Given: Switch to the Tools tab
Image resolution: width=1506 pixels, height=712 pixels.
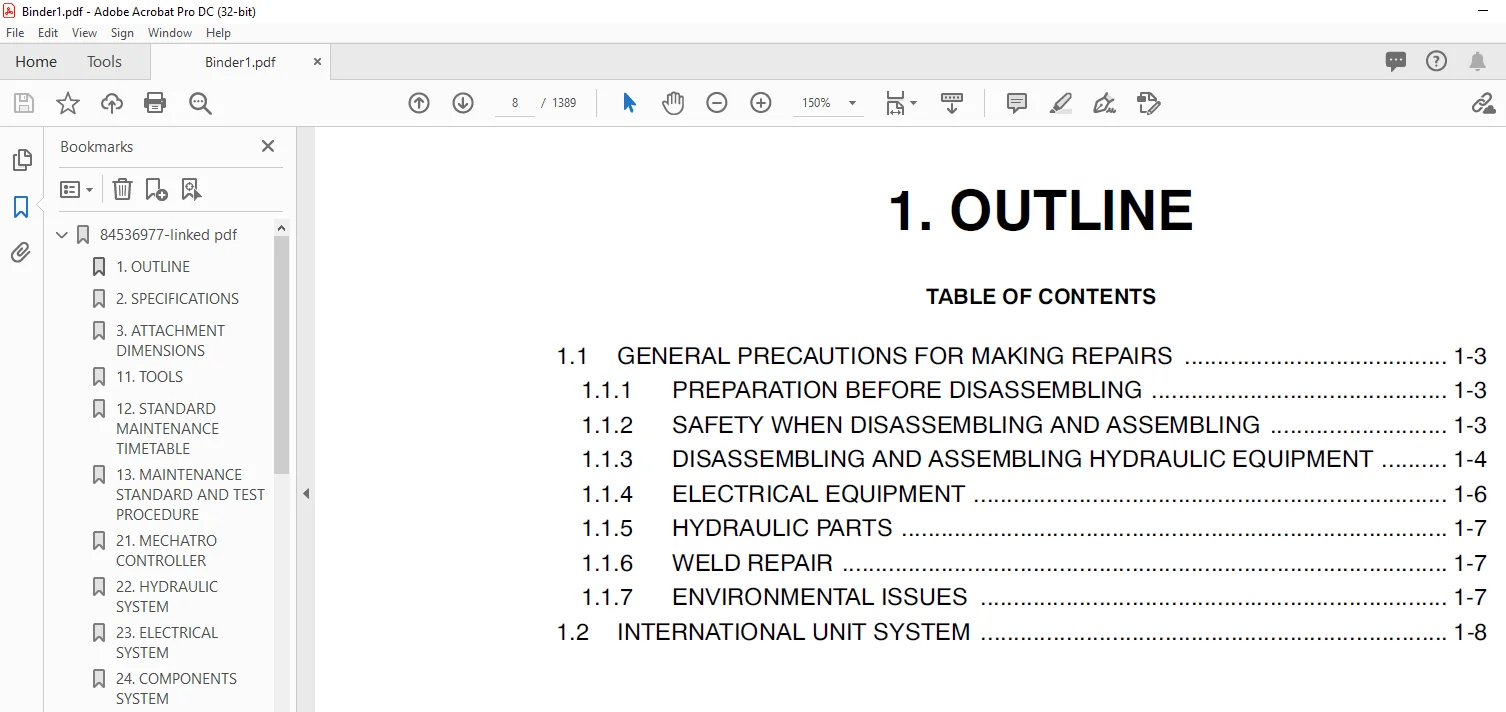Looking at the screenshot, I should pyautogui.click(x=104, y=61).
